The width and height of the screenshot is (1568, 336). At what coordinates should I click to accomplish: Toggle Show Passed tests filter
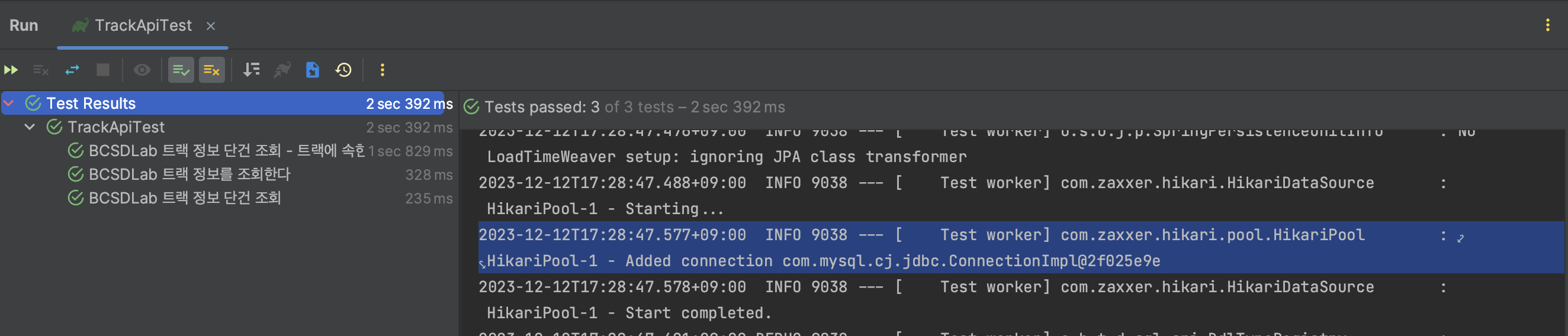tap(181, 70)
